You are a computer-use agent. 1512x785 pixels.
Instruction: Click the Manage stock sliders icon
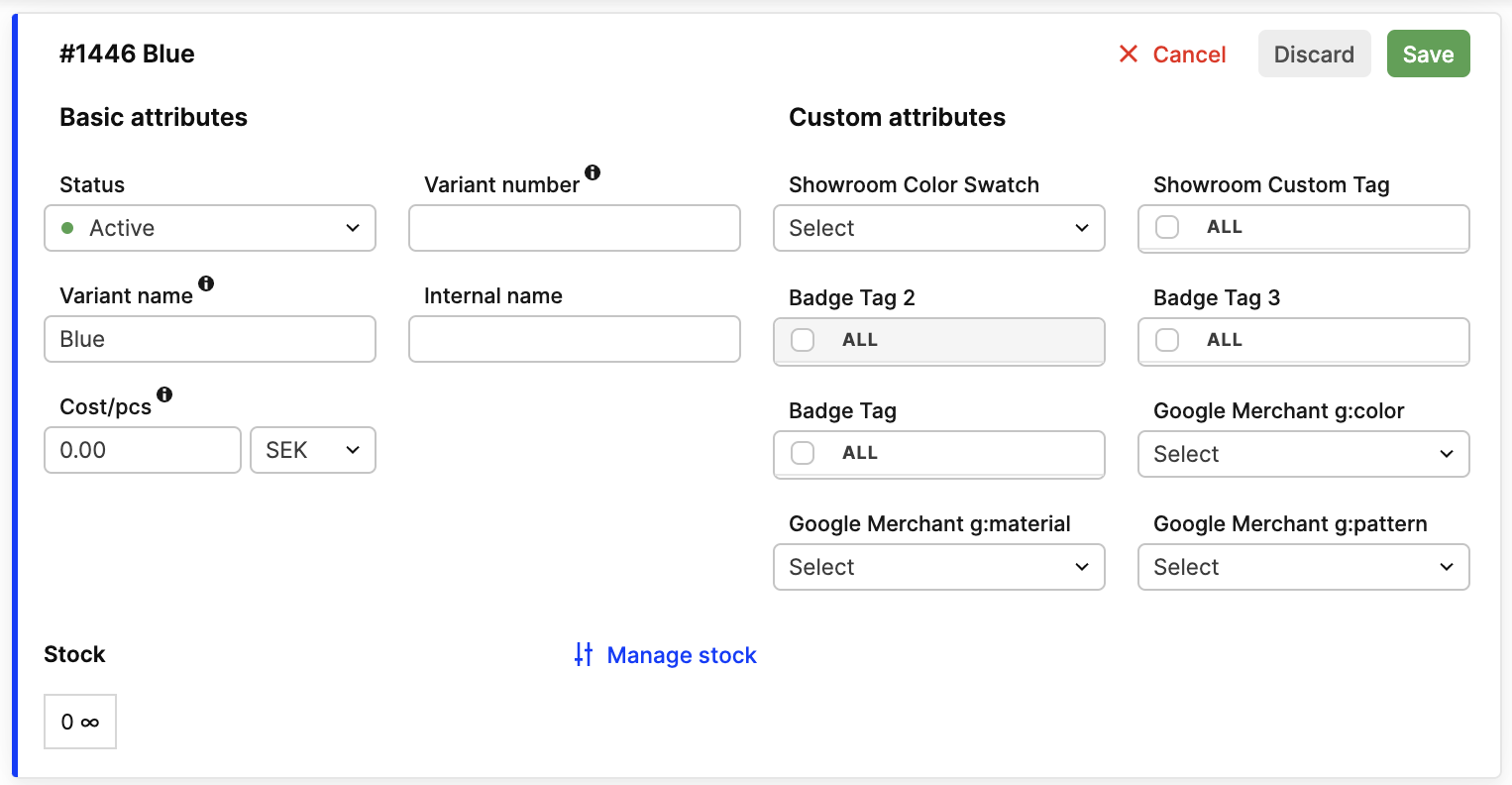tap(584, 654)
